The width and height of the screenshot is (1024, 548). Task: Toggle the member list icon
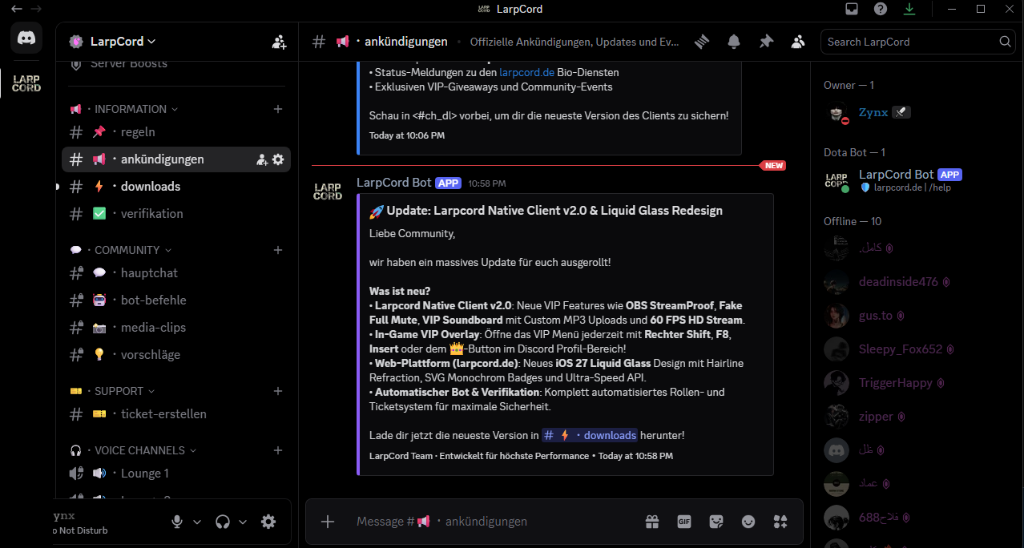[x=798, y=42]
